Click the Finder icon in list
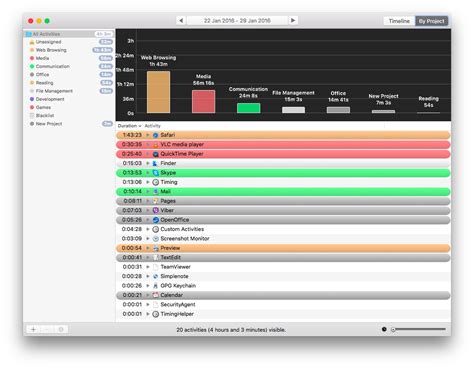Viewport: 474px width, 369px height. click(x=155, y=163)
